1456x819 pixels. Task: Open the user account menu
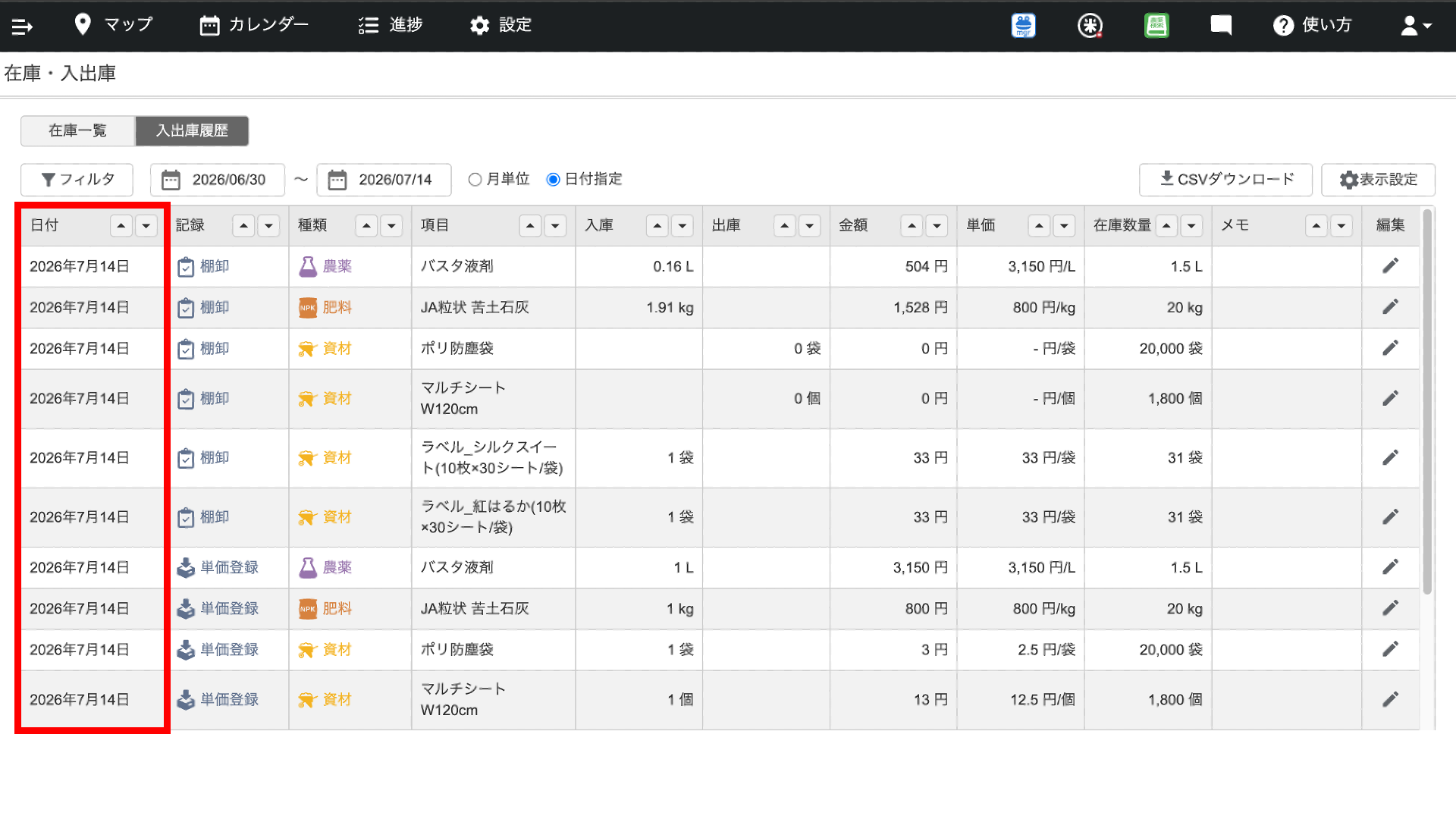[x=1416, y=26]
